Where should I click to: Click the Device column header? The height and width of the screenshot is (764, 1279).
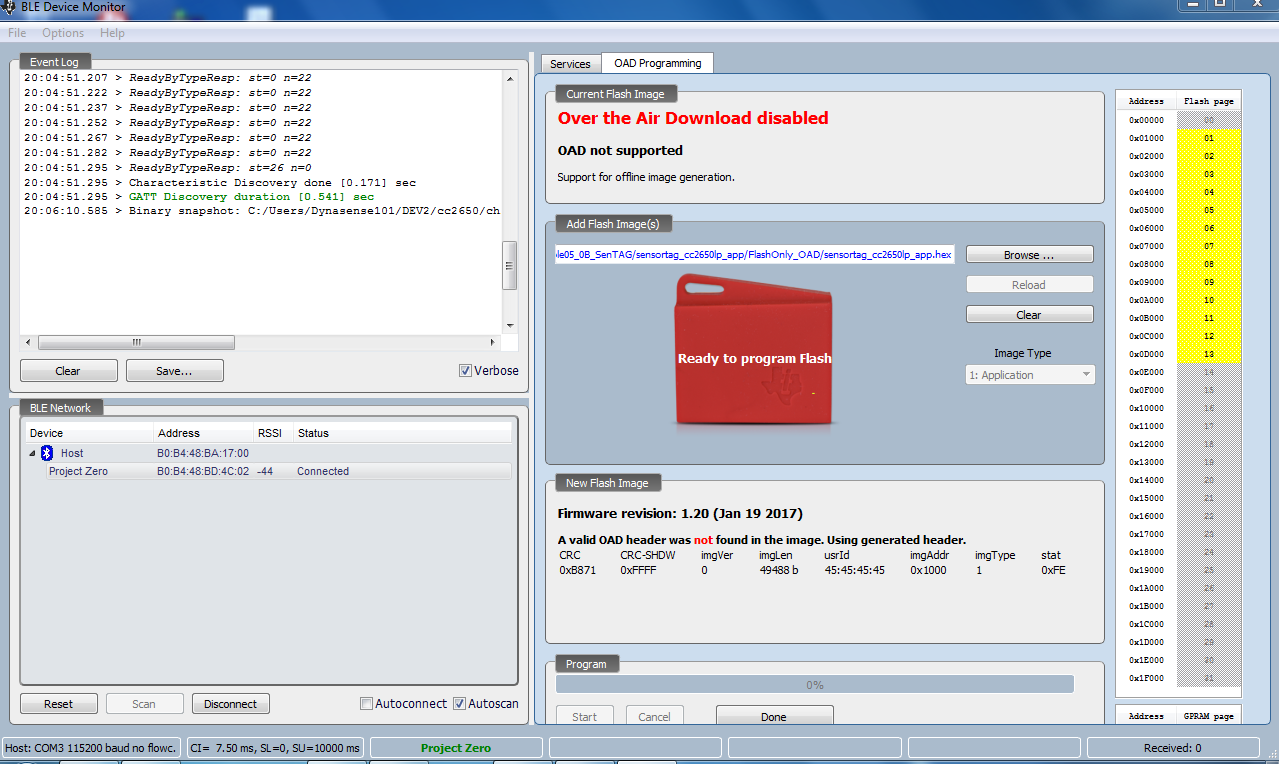coord(90,433)
